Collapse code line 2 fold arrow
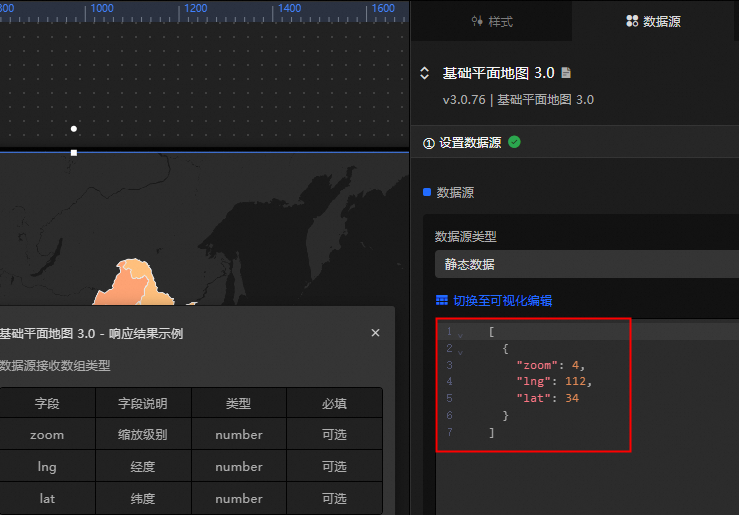This screenshot has height=515, width=739. click(460, 352)
